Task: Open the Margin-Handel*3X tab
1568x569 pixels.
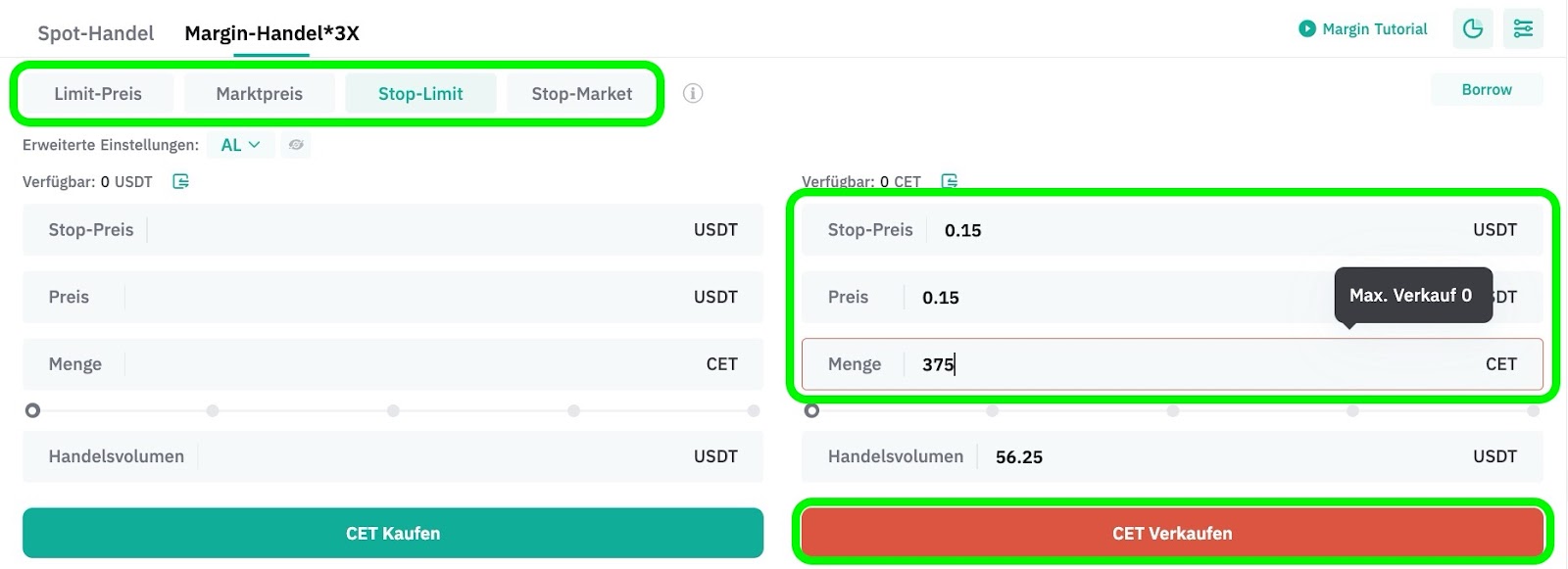Action: [271, 33]
